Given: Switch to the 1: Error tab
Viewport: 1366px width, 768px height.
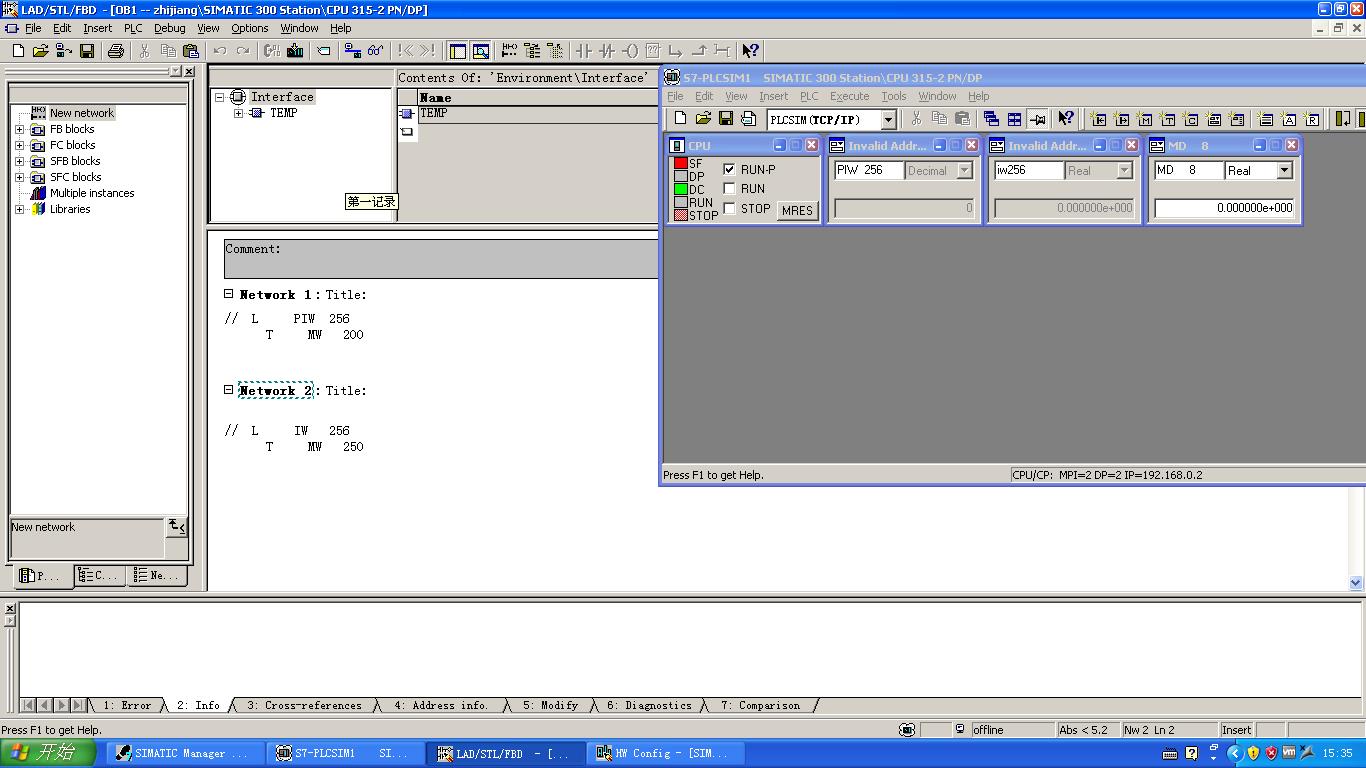Looking at the screenshot, I should (x=127, y=705).
